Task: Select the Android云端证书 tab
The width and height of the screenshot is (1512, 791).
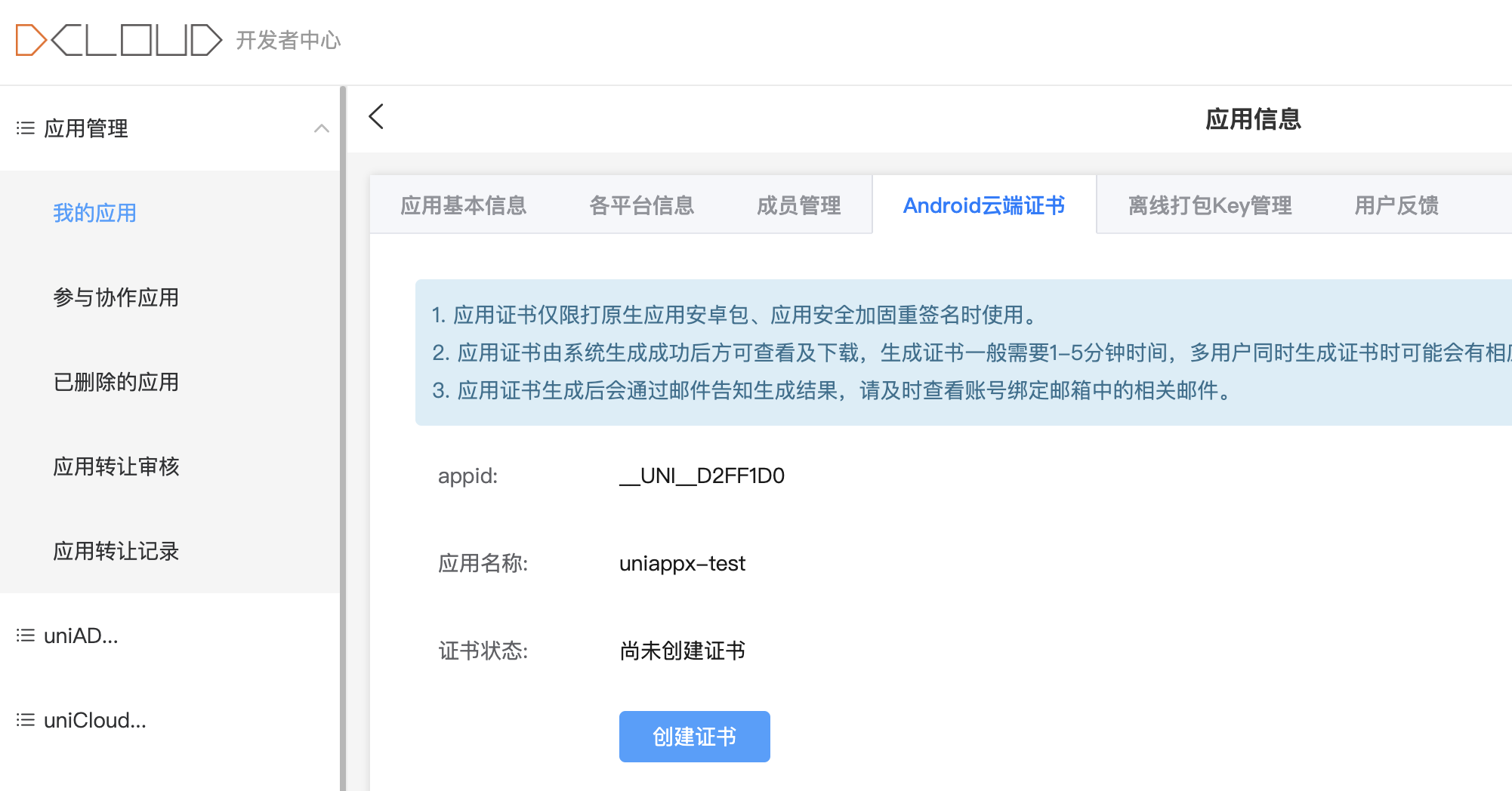Action: 984,205
